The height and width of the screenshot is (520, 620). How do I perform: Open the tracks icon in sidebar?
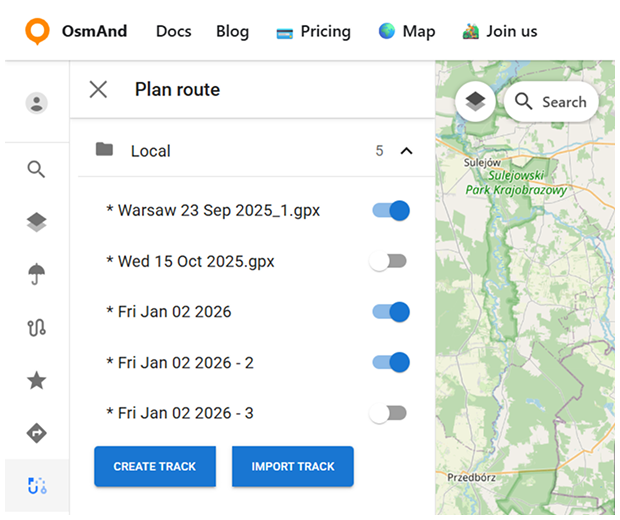[x=37, y=328]
